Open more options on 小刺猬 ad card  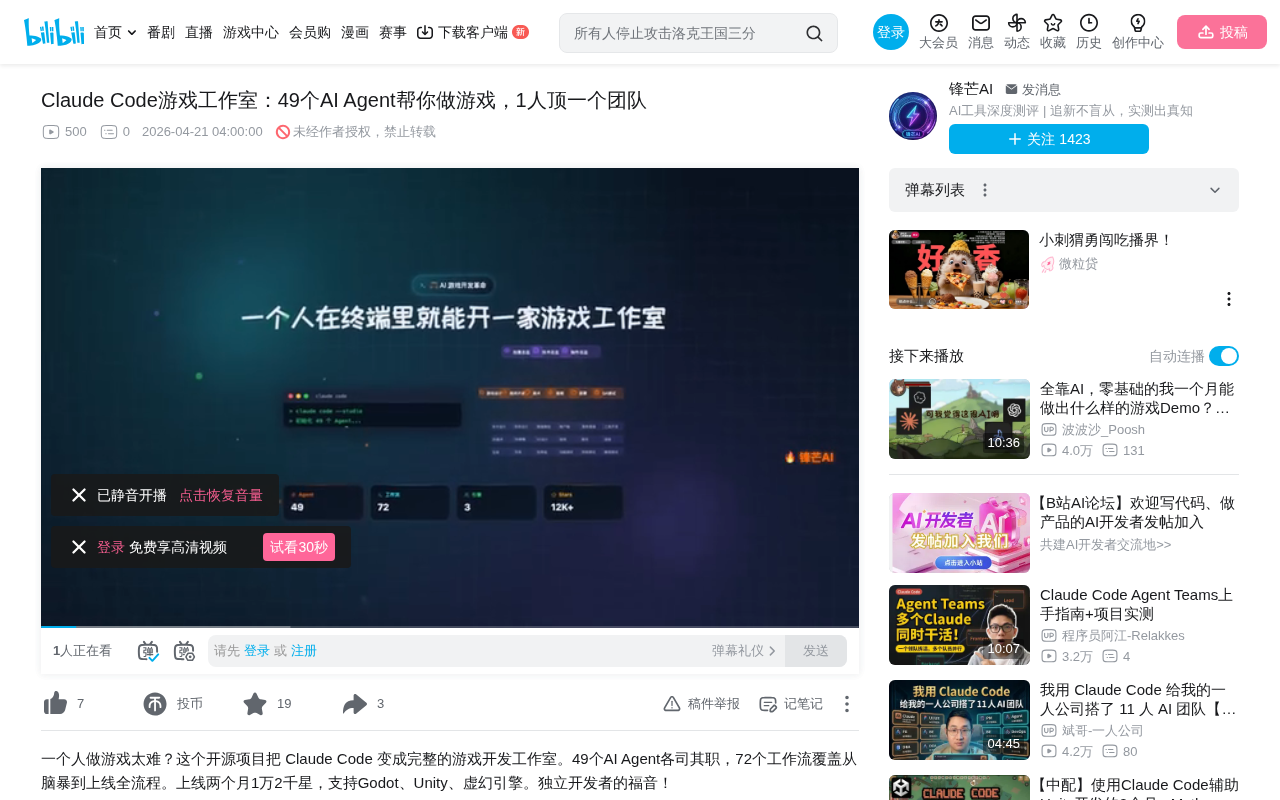click(1229, 299)
